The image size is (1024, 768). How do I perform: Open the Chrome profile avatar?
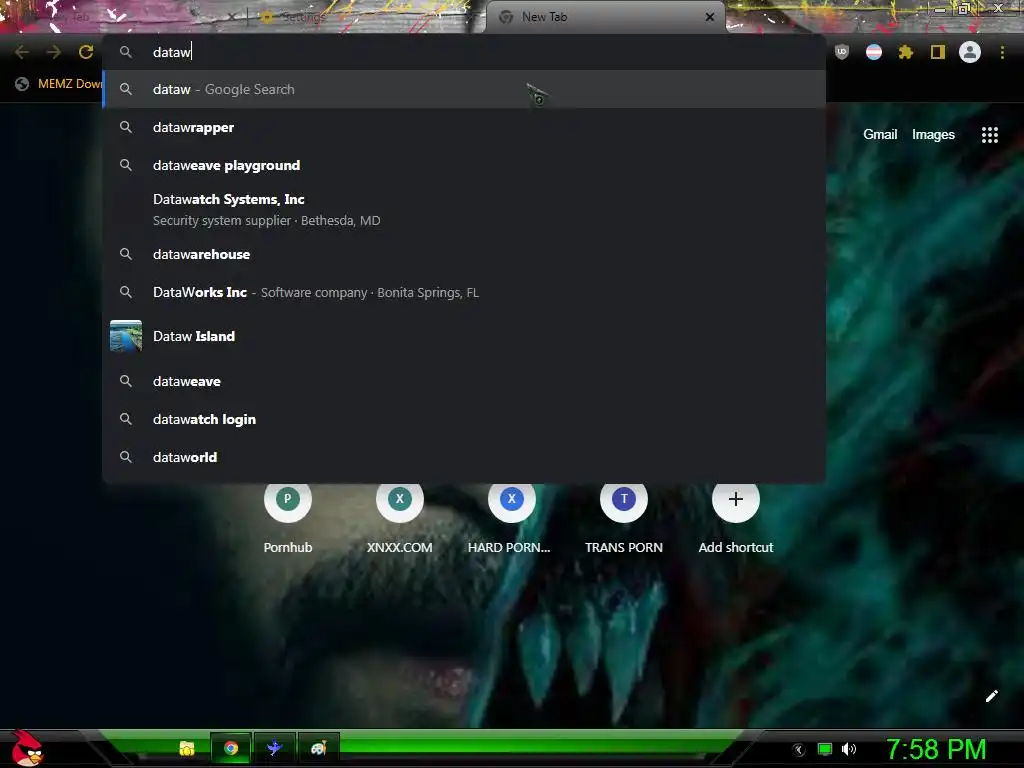970,52
